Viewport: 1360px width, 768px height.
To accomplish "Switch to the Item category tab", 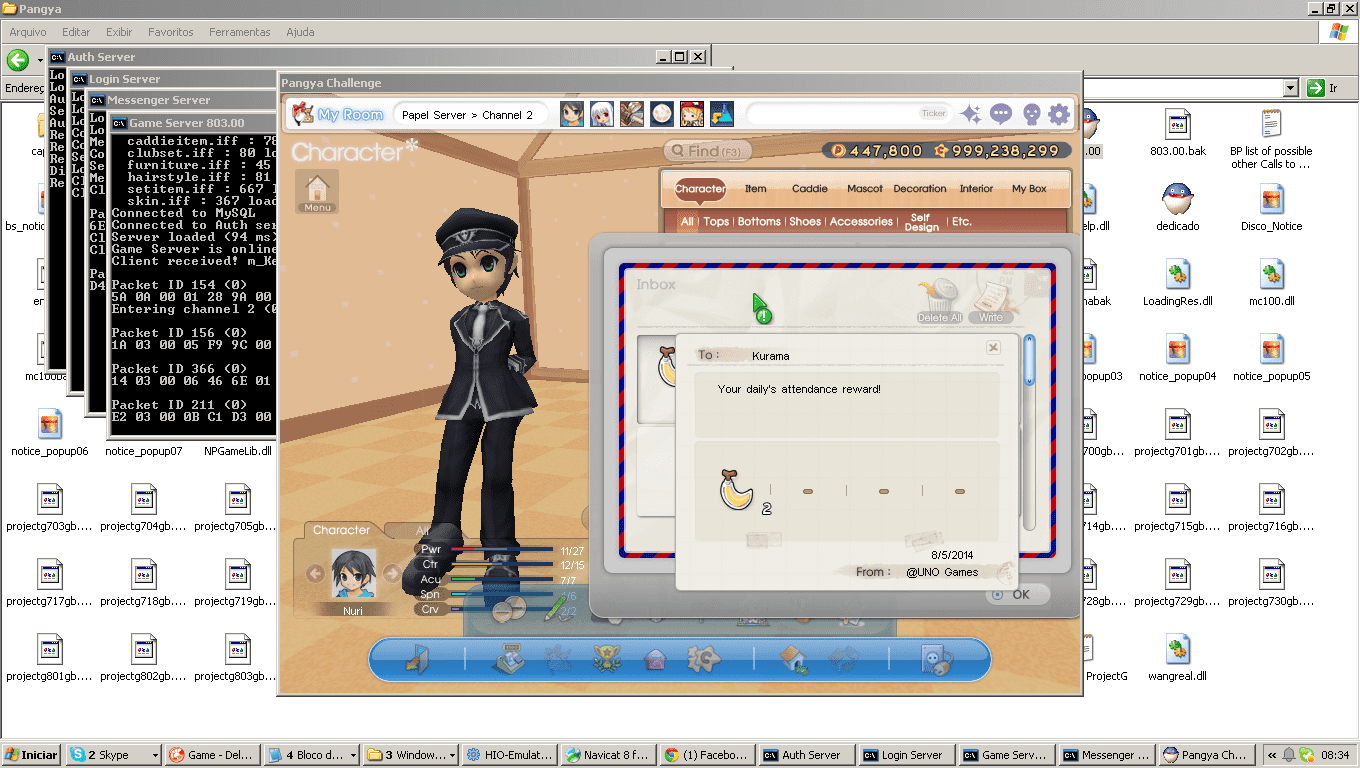I will pyautogui.click(x=756, y=188).
